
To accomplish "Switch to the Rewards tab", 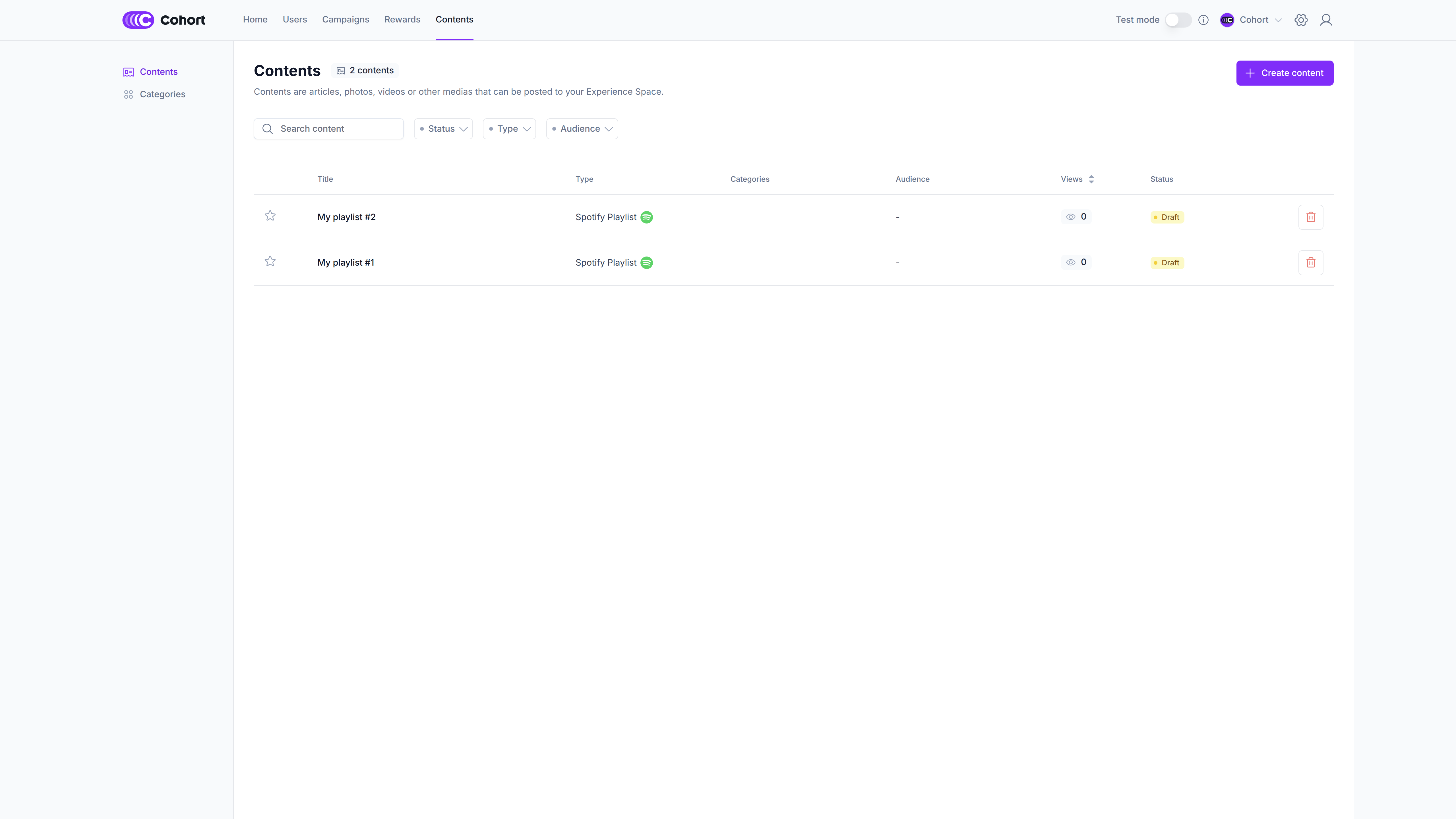I will tap(402, 19).
